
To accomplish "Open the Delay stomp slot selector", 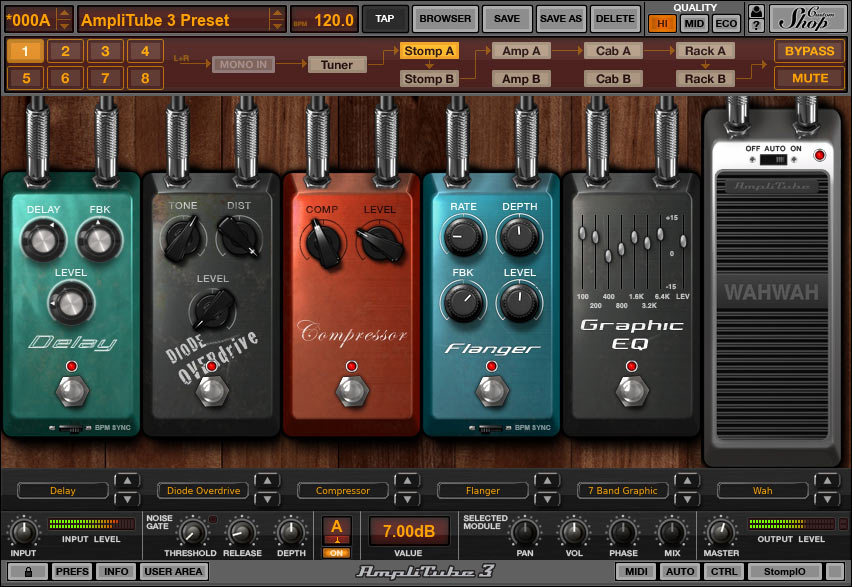I will coord(63,491).
